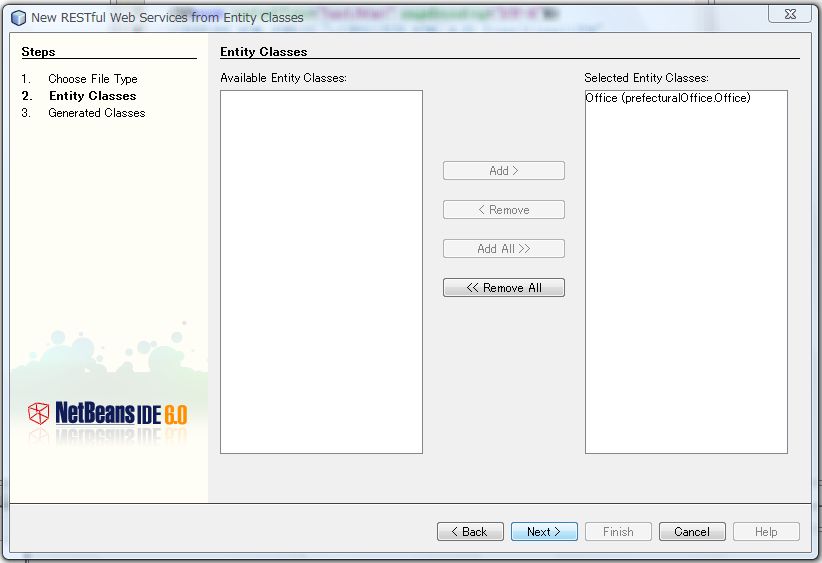
Task: Click the < Remove button
Action: point(503,210)
